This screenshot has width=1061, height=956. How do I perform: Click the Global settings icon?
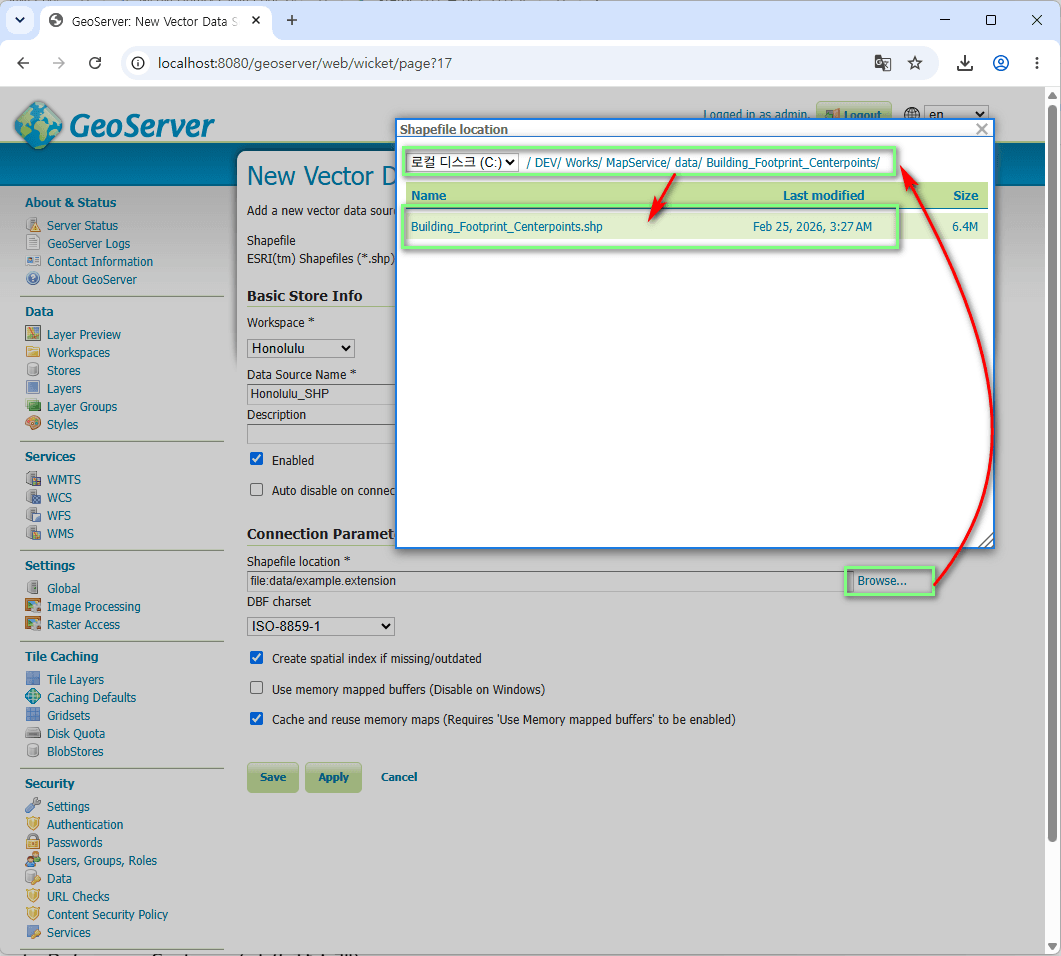point(32,587)
